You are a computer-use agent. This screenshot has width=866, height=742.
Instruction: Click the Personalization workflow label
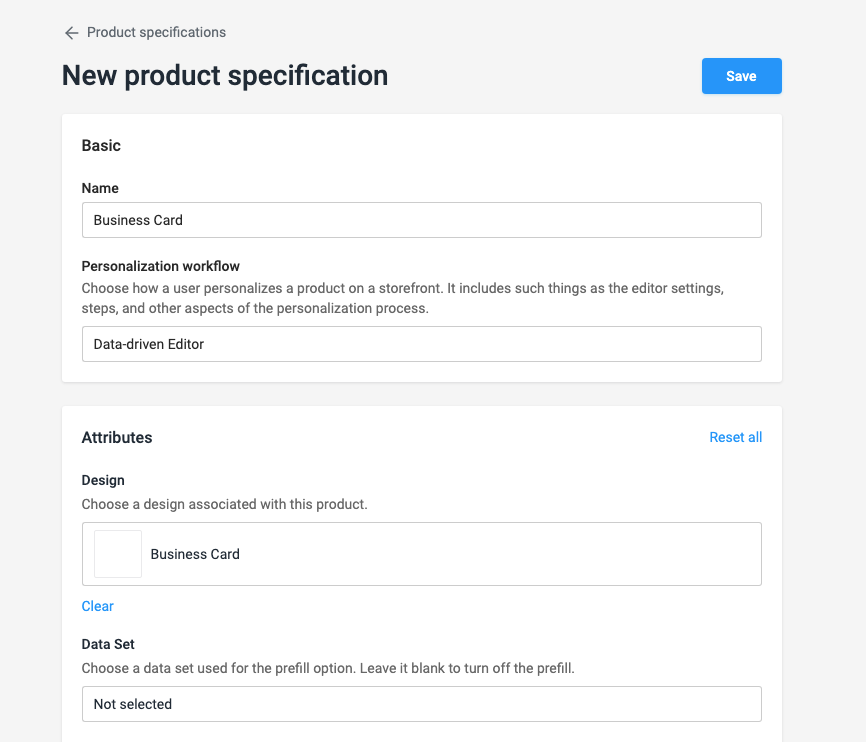[x=160, y=266]
